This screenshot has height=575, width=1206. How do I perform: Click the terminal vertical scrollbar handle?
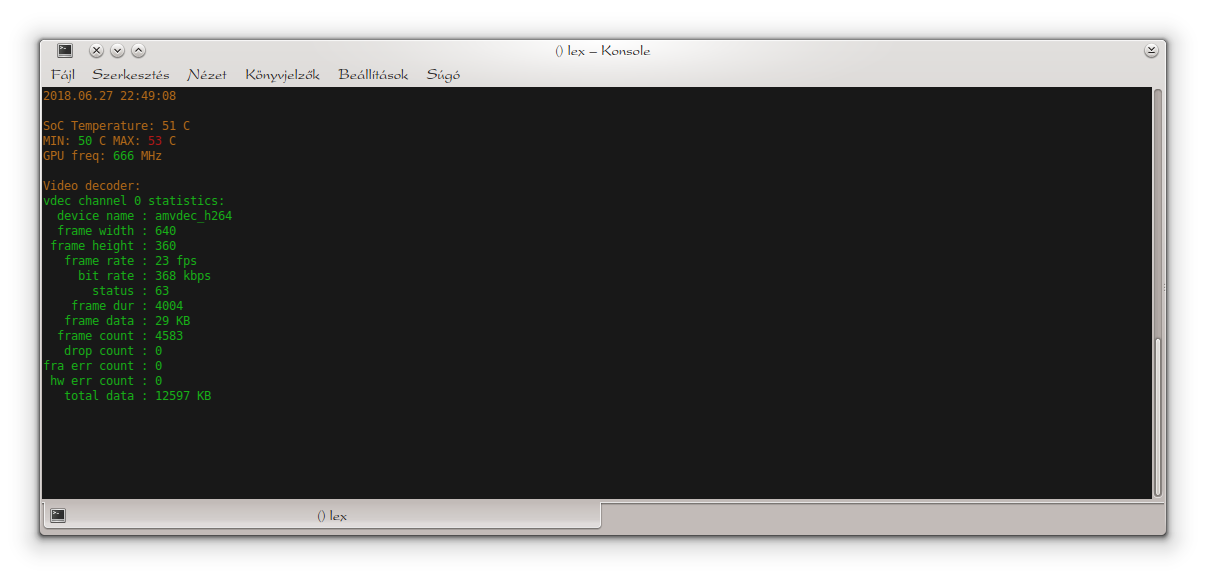[1158, 416]
